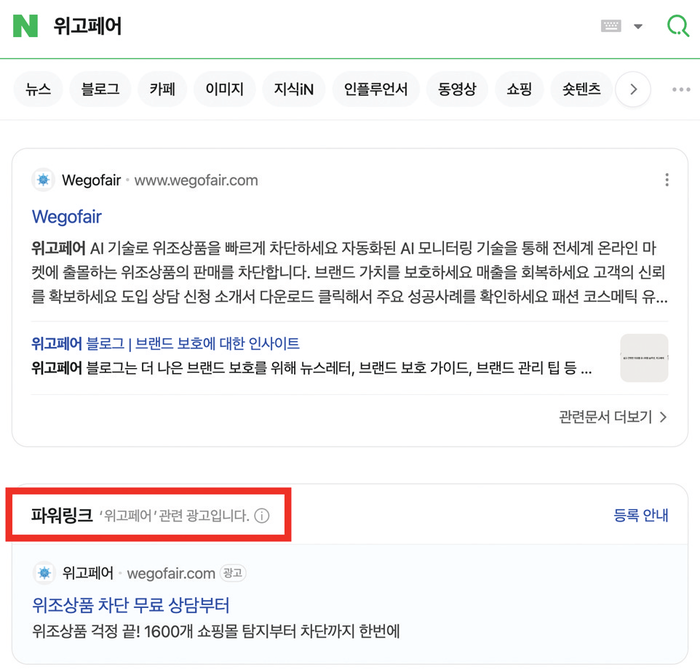Expand 관련문서 더보기

coord(612,416)
